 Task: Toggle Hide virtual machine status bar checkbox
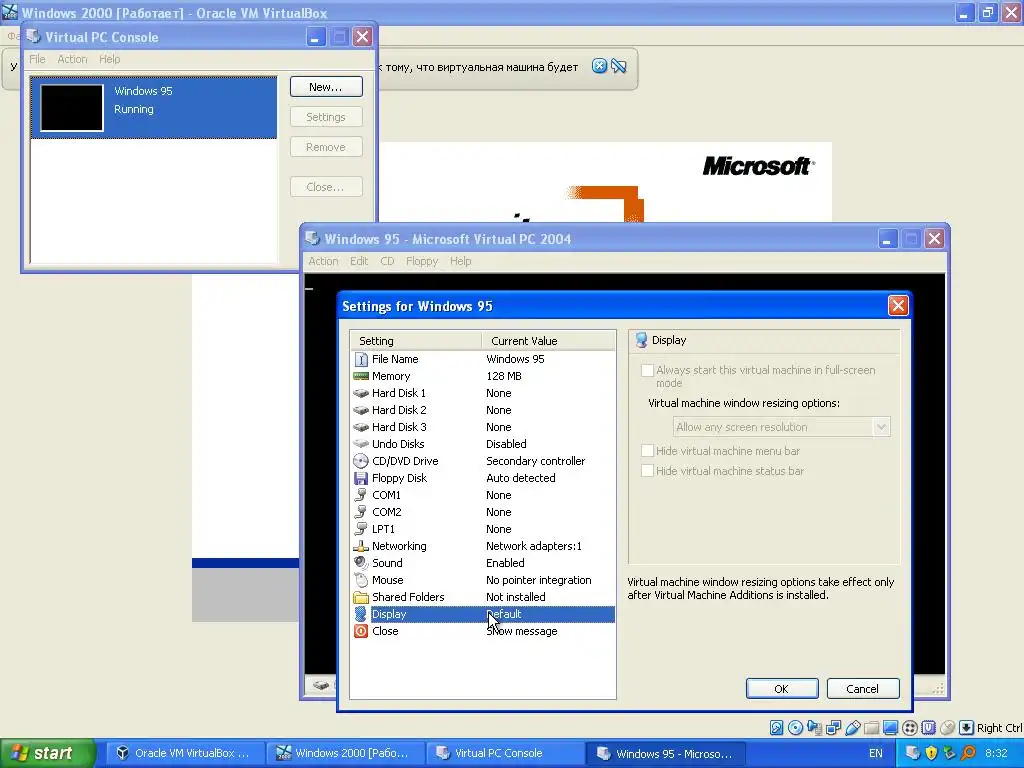pos(647,471)
